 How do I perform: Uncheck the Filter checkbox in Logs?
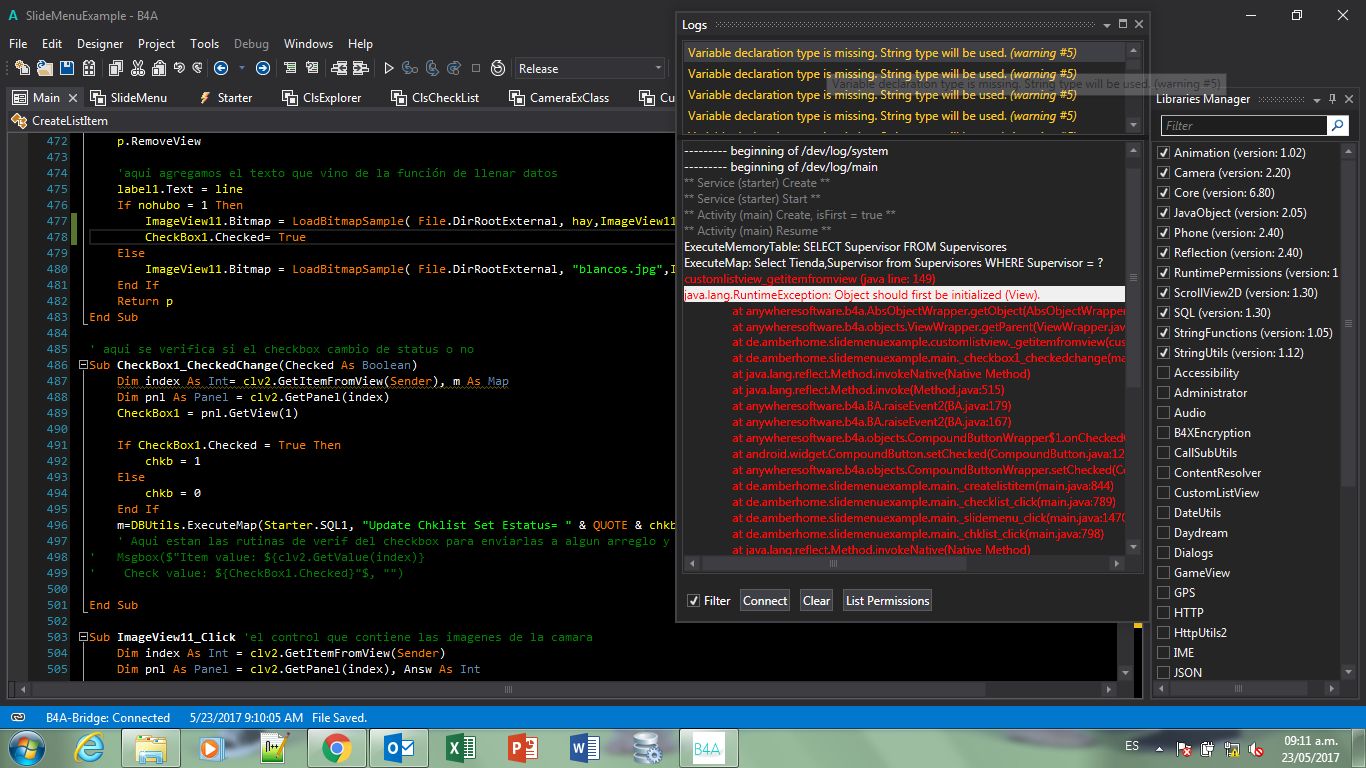[693, 601]
